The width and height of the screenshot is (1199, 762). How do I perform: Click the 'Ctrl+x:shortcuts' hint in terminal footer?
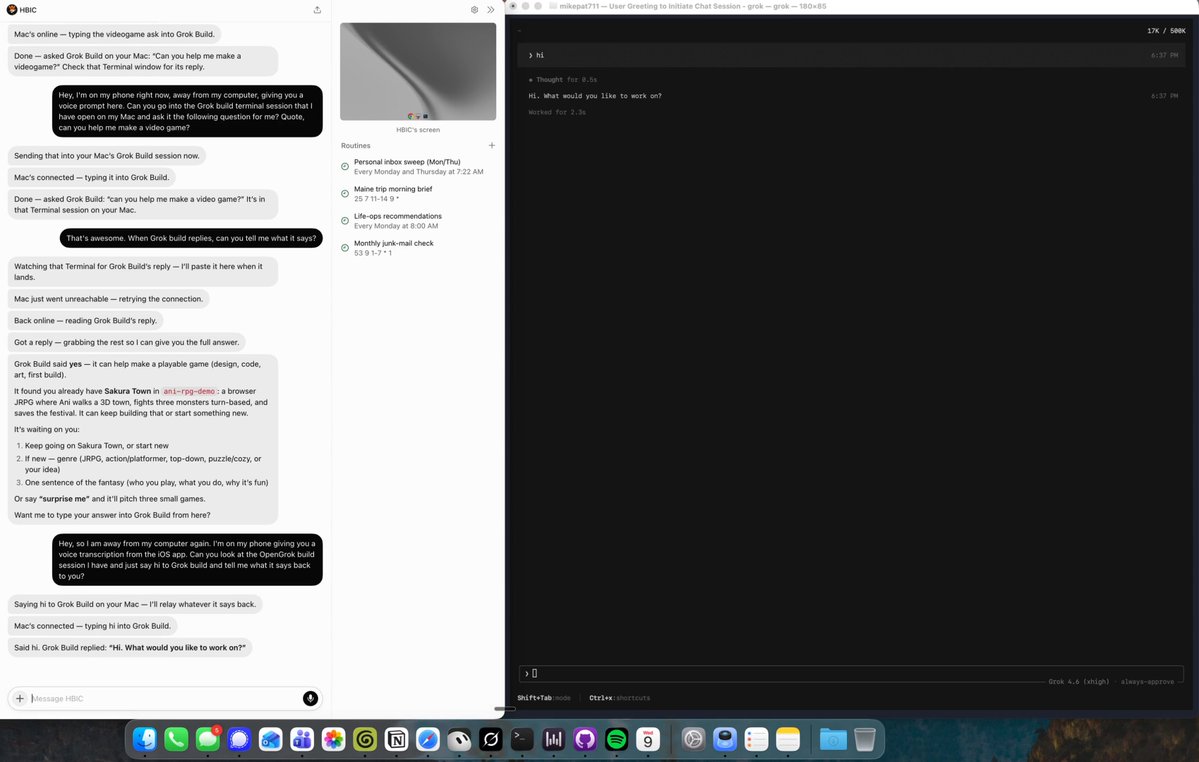click(x=619, y=698)
